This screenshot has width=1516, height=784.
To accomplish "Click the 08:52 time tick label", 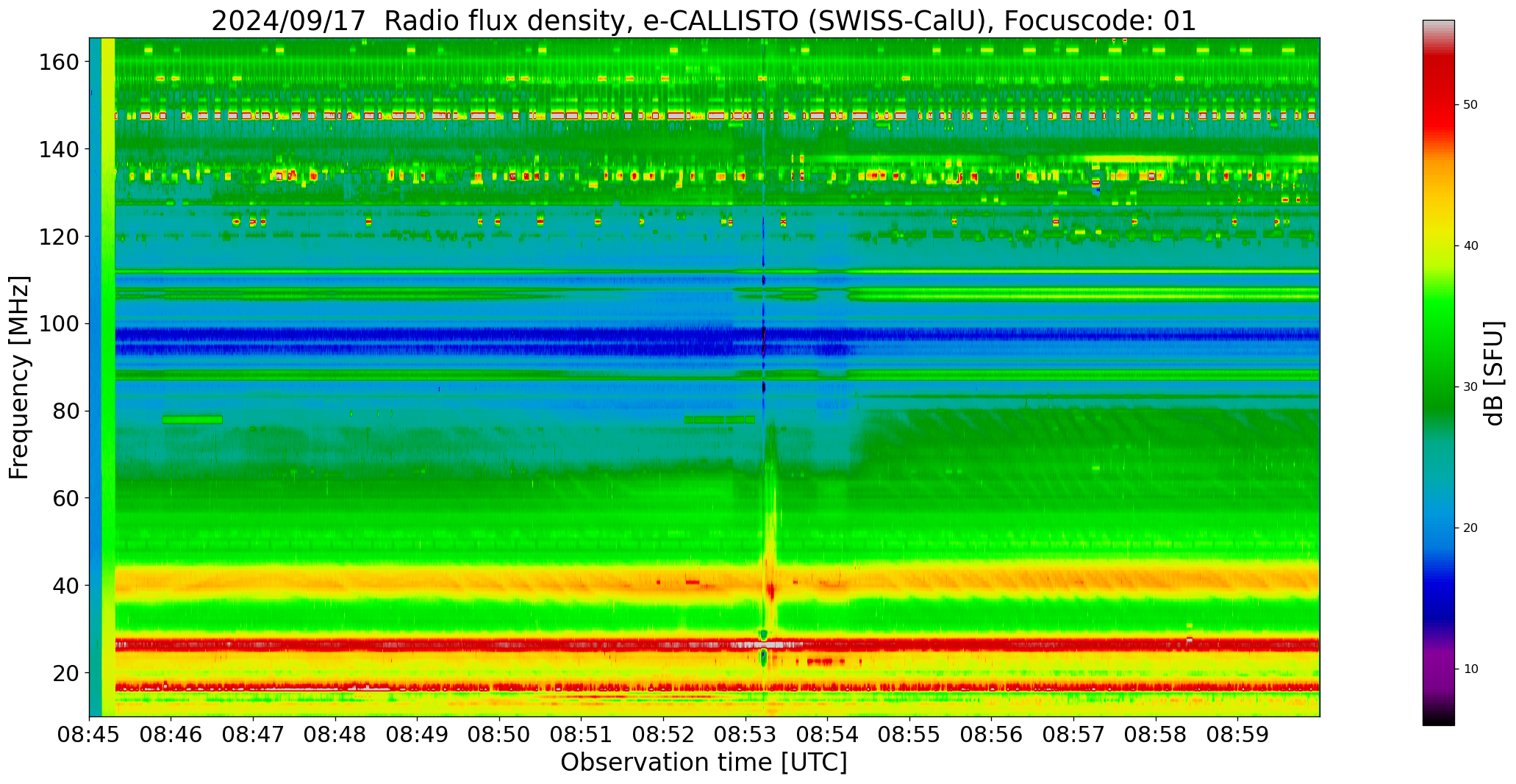I will [x=663, y=736].
